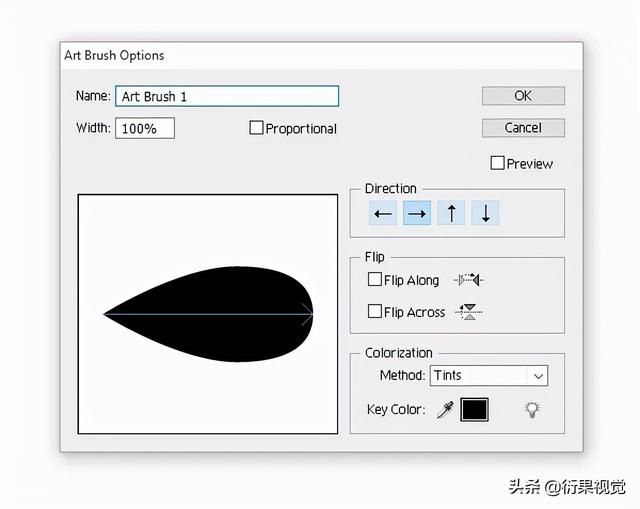
Task: Click the Cancel button
Action: [x=523, y=128]
